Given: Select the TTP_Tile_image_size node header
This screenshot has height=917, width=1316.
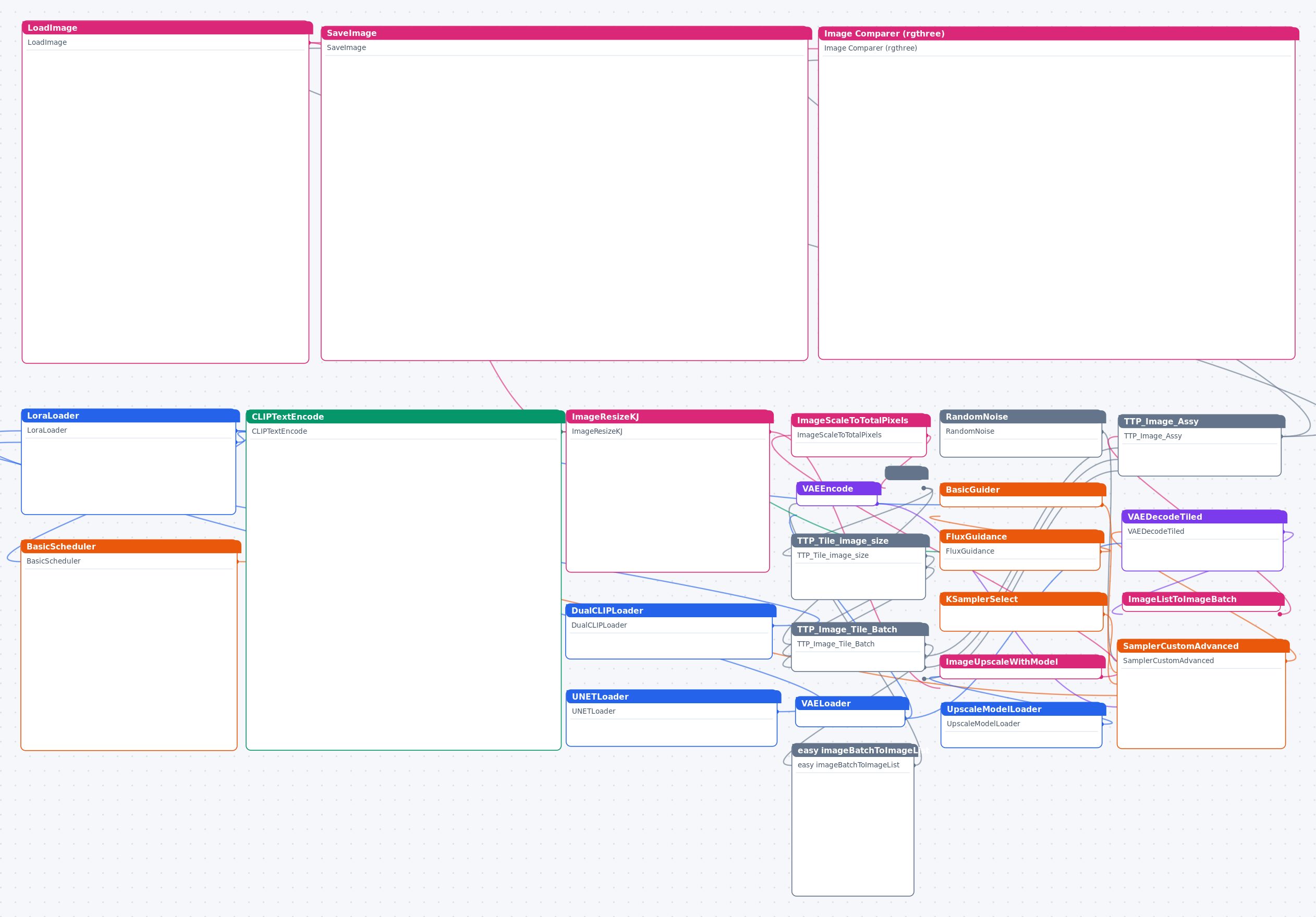Looking at the screenshot, I should click(860, 541).
